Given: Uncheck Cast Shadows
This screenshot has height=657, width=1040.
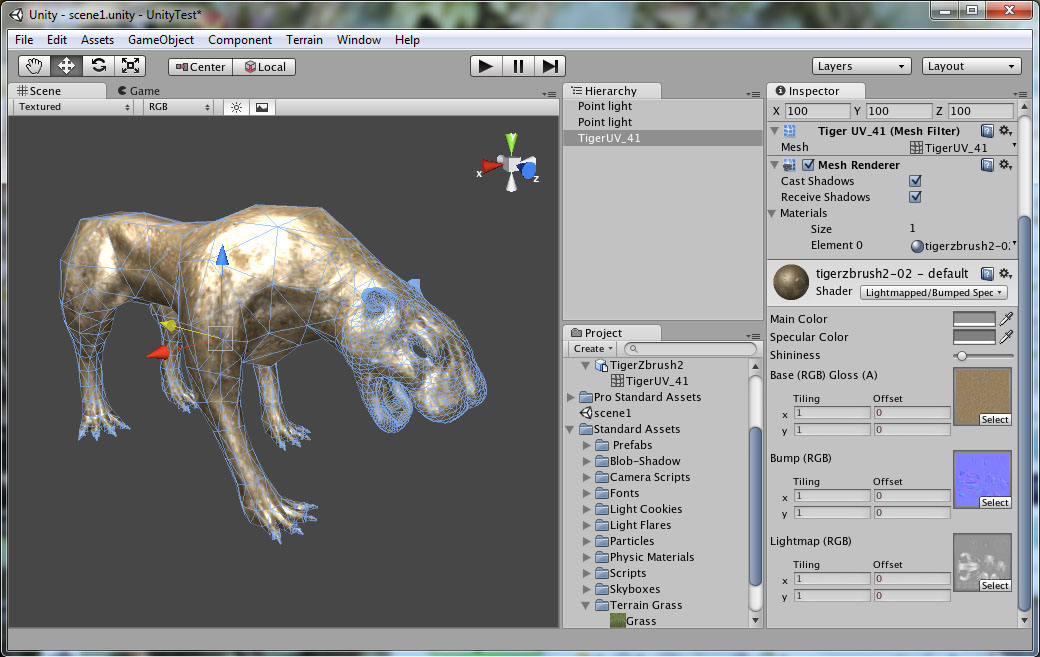Looking at the screenshot, I should click(x=915, y=181).
